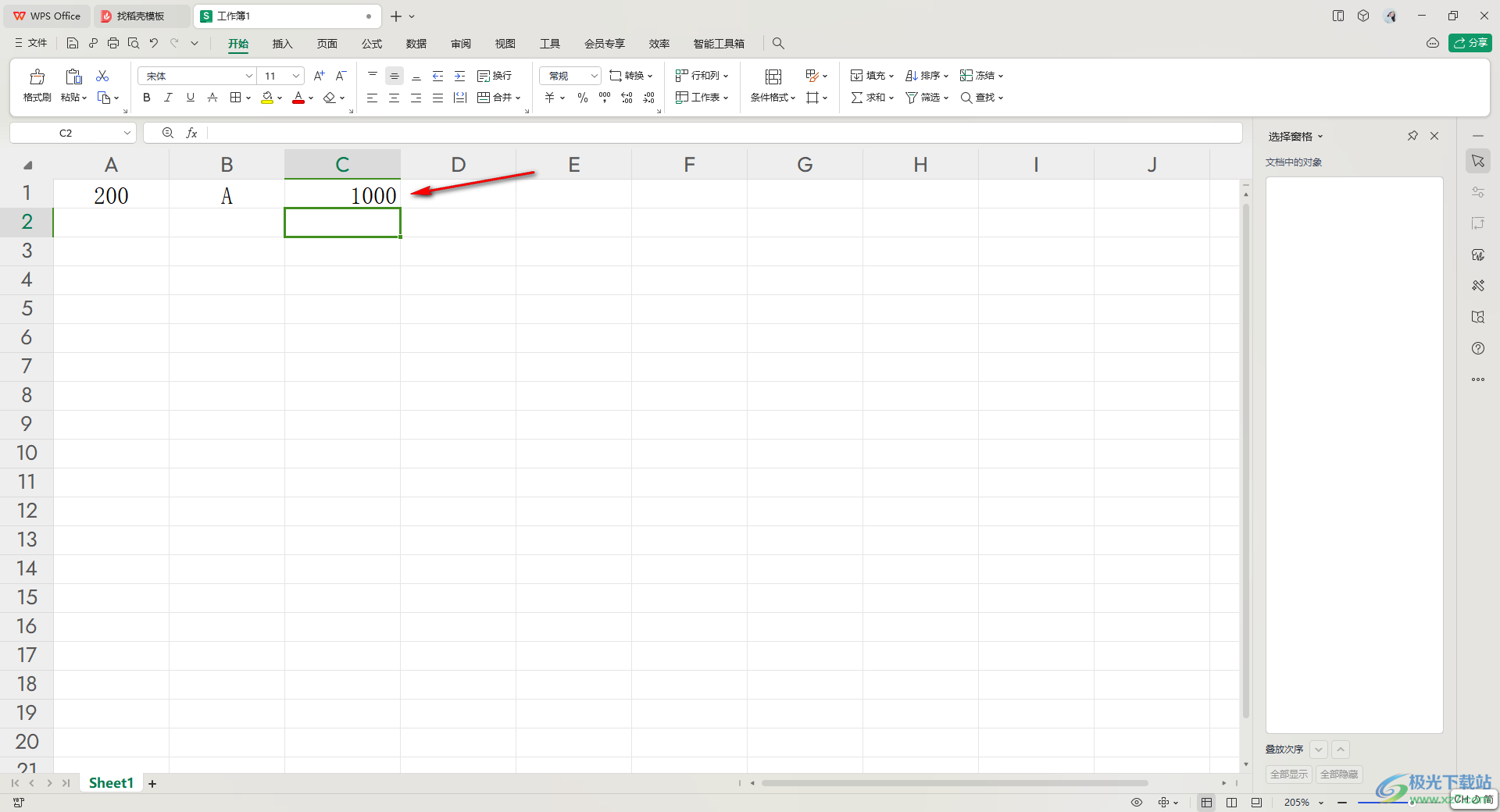This screenshot has width=1500, height=812.
Task: Add a new sheet with plus button
Action: click(x=152, y=784)
